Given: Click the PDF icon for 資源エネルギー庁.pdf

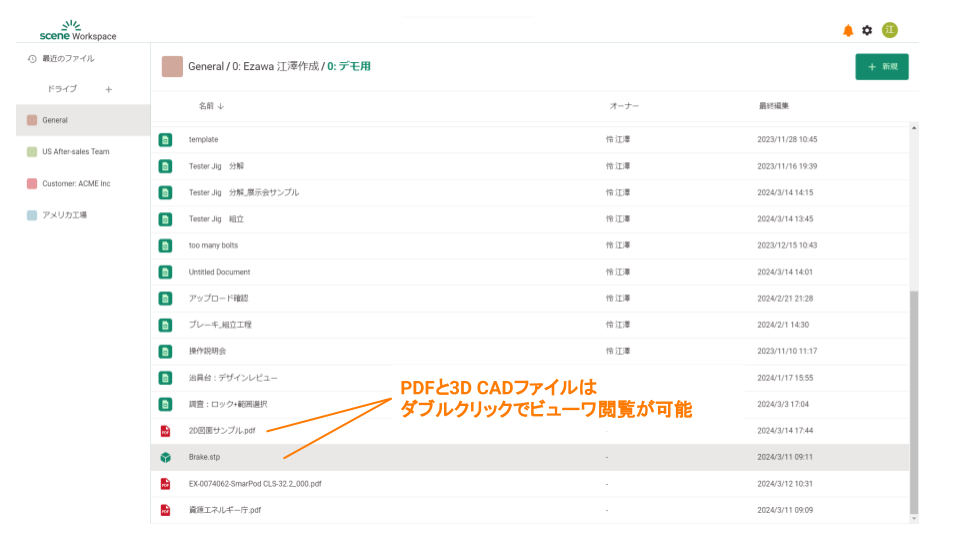Looking at the screenshot, I should 165,510.
